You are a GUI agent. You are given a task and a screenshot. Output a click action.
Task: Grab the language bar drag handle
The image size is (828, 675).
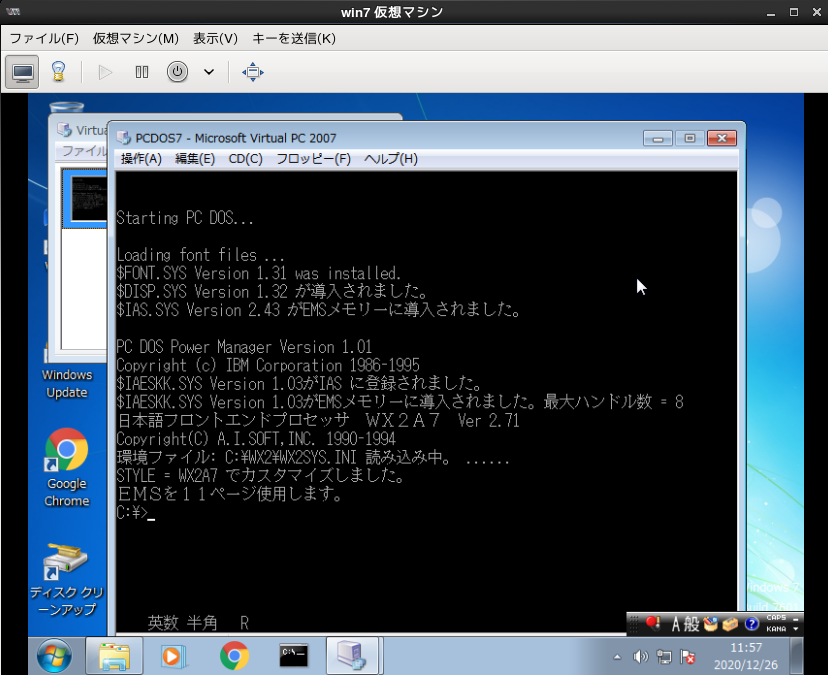(x=634, y=624)
